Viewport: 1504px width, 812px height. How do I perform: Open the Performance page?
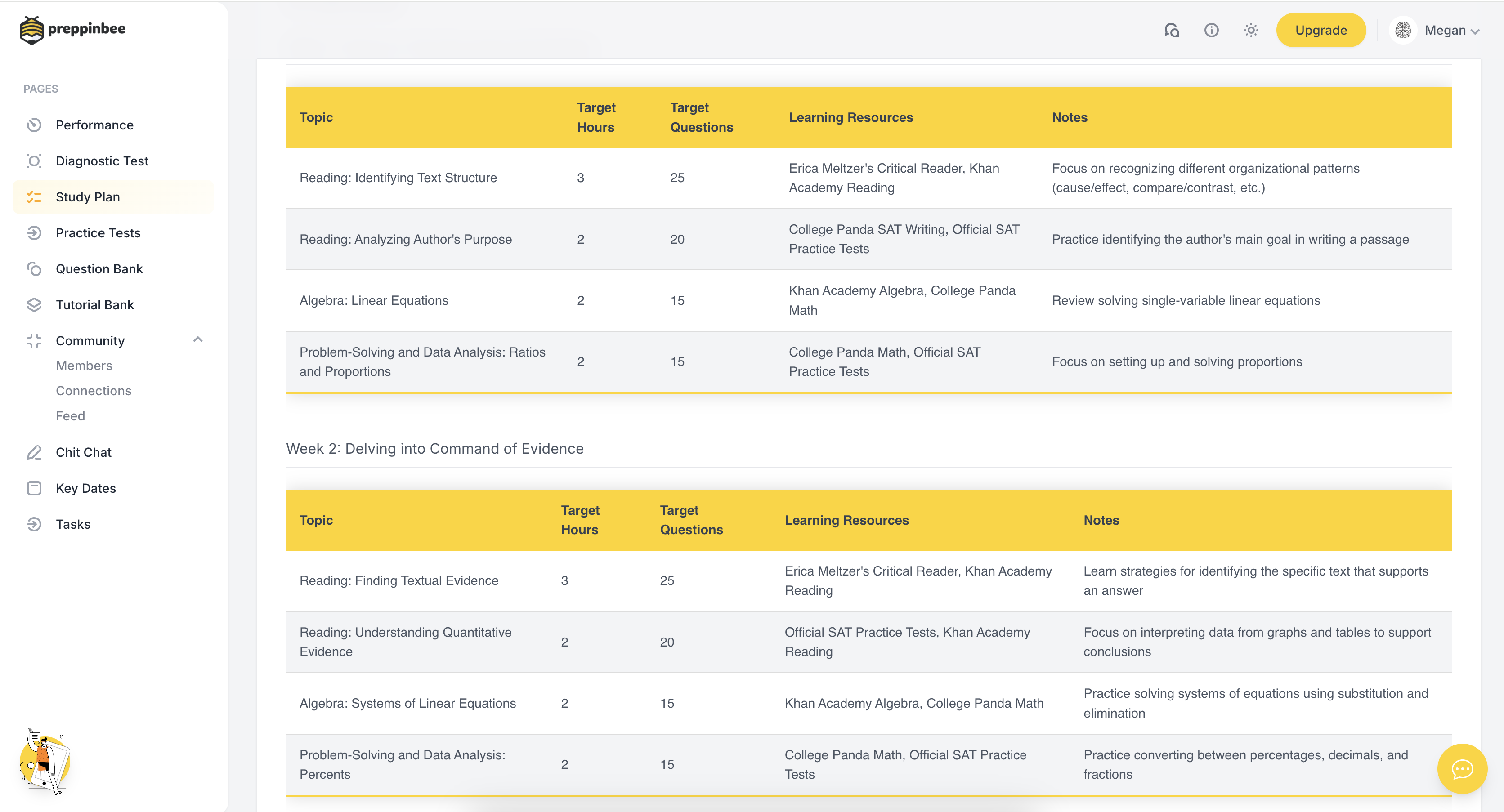[94, 125]
